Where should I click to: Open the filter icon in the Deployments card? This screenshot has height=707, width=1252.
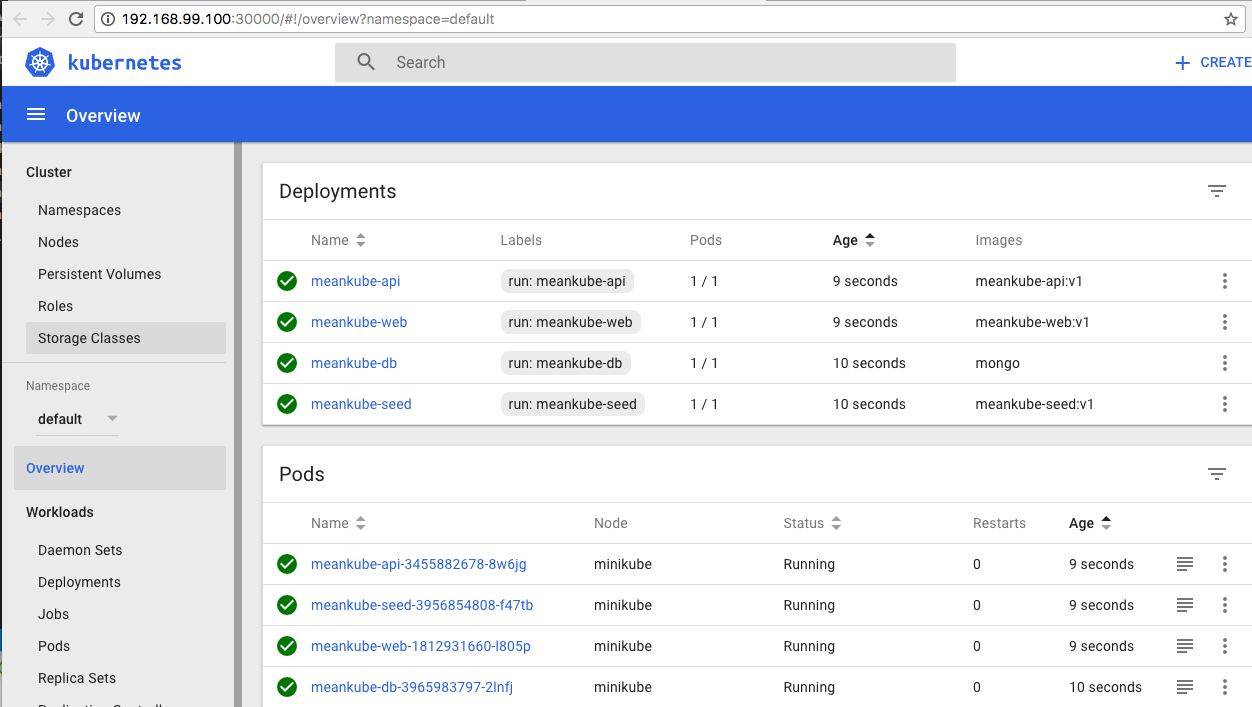click(1216, 191)
